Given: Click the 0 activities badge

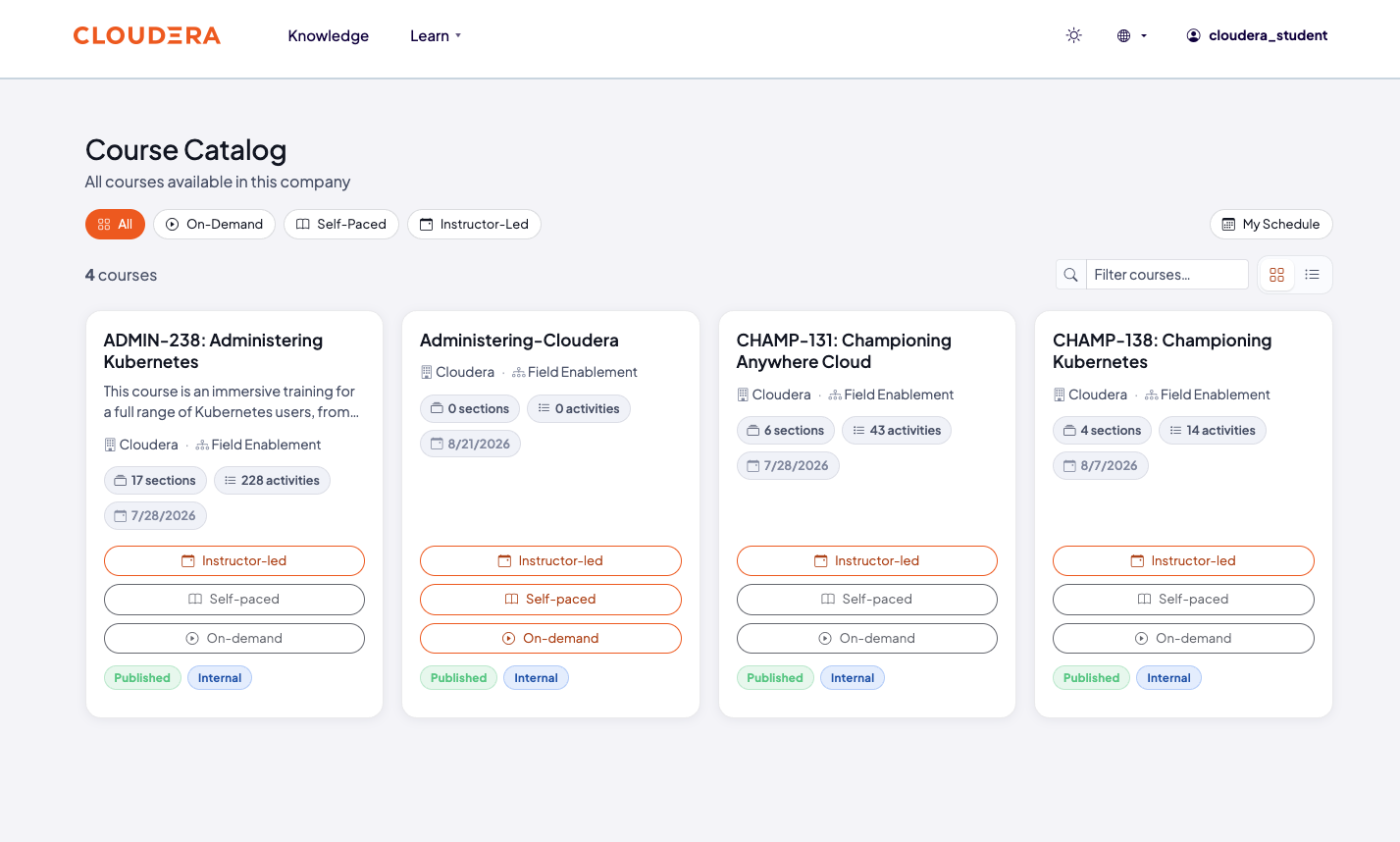Looking at the screenshot, I should (579, 408).
